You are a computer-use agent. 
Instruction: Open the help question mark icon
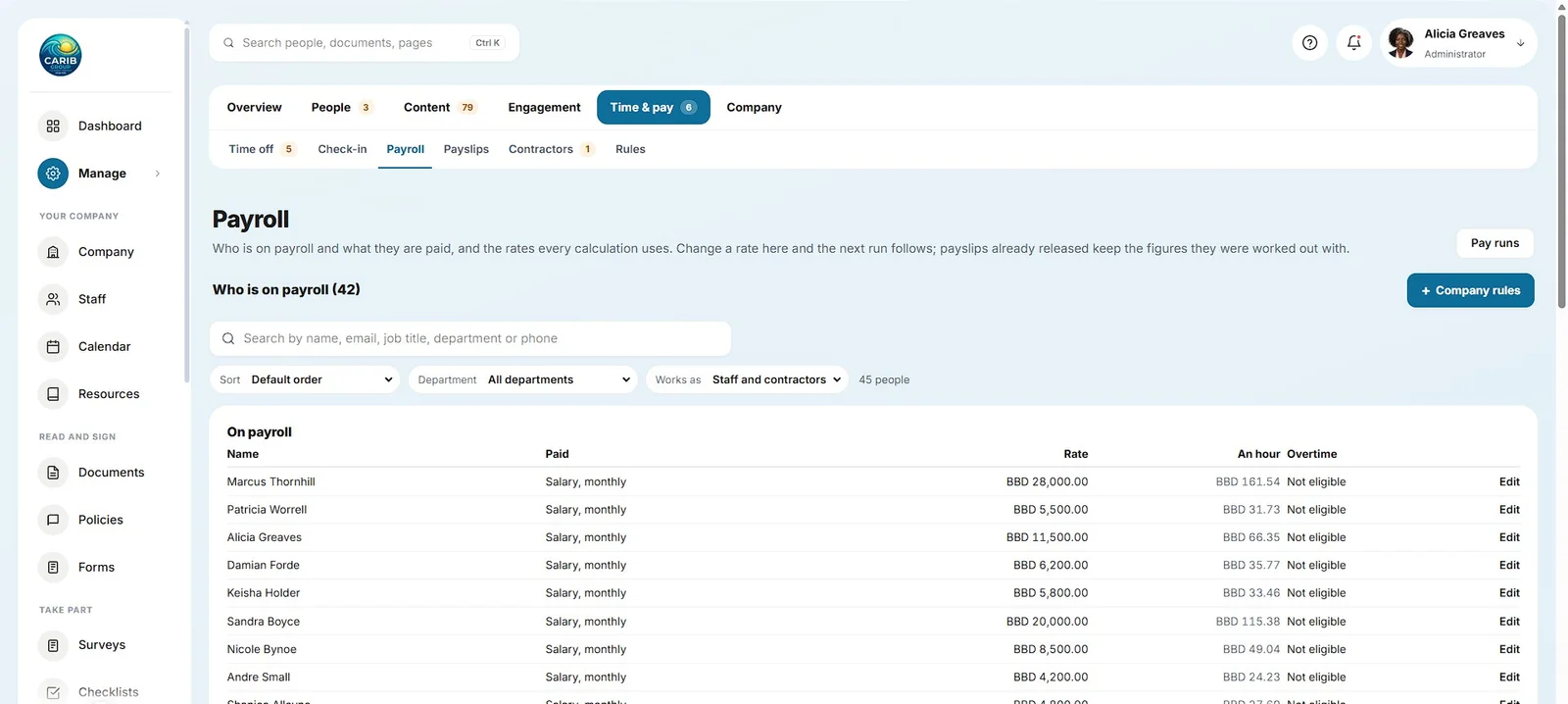(1309, 42)
